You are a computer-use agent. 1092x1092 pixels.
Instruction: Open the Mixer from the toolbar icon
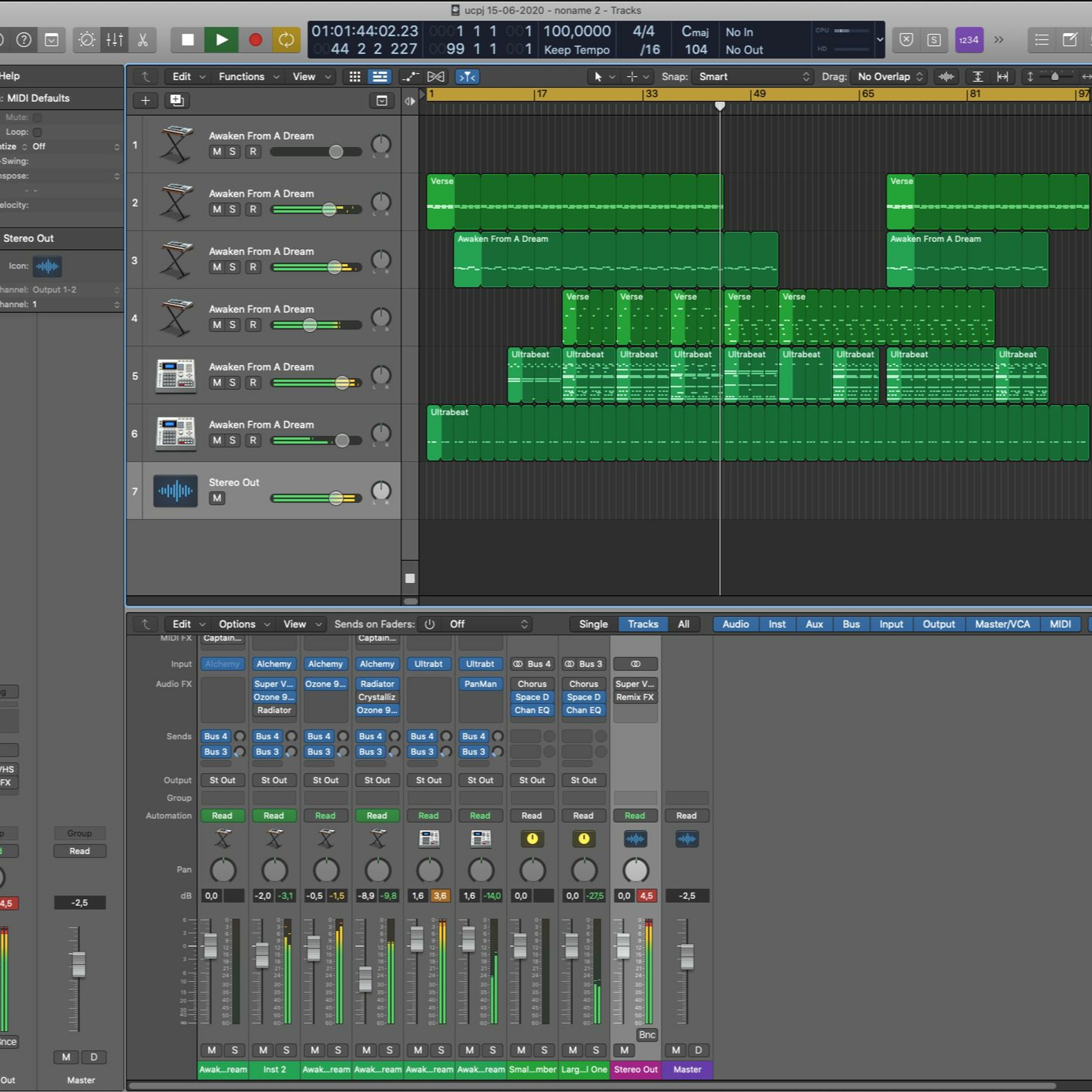tap(115, 40)
